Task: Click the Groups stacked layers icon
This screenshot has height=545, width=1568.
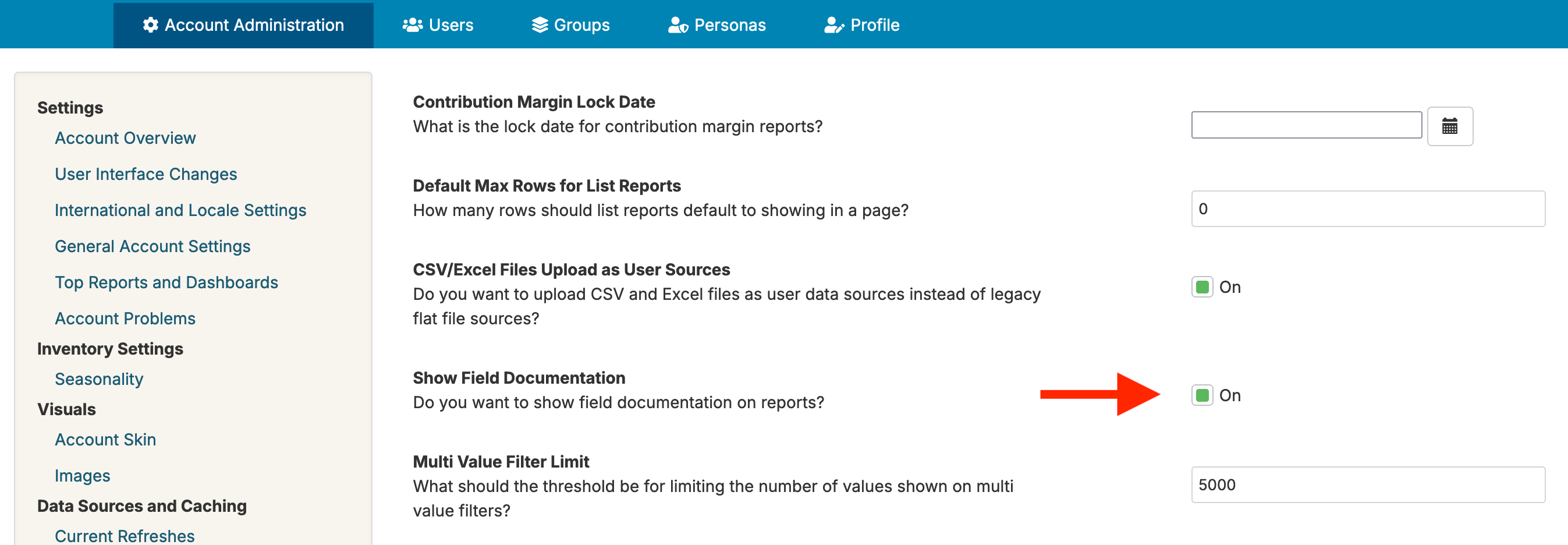Action: click(x=540, y=25)
